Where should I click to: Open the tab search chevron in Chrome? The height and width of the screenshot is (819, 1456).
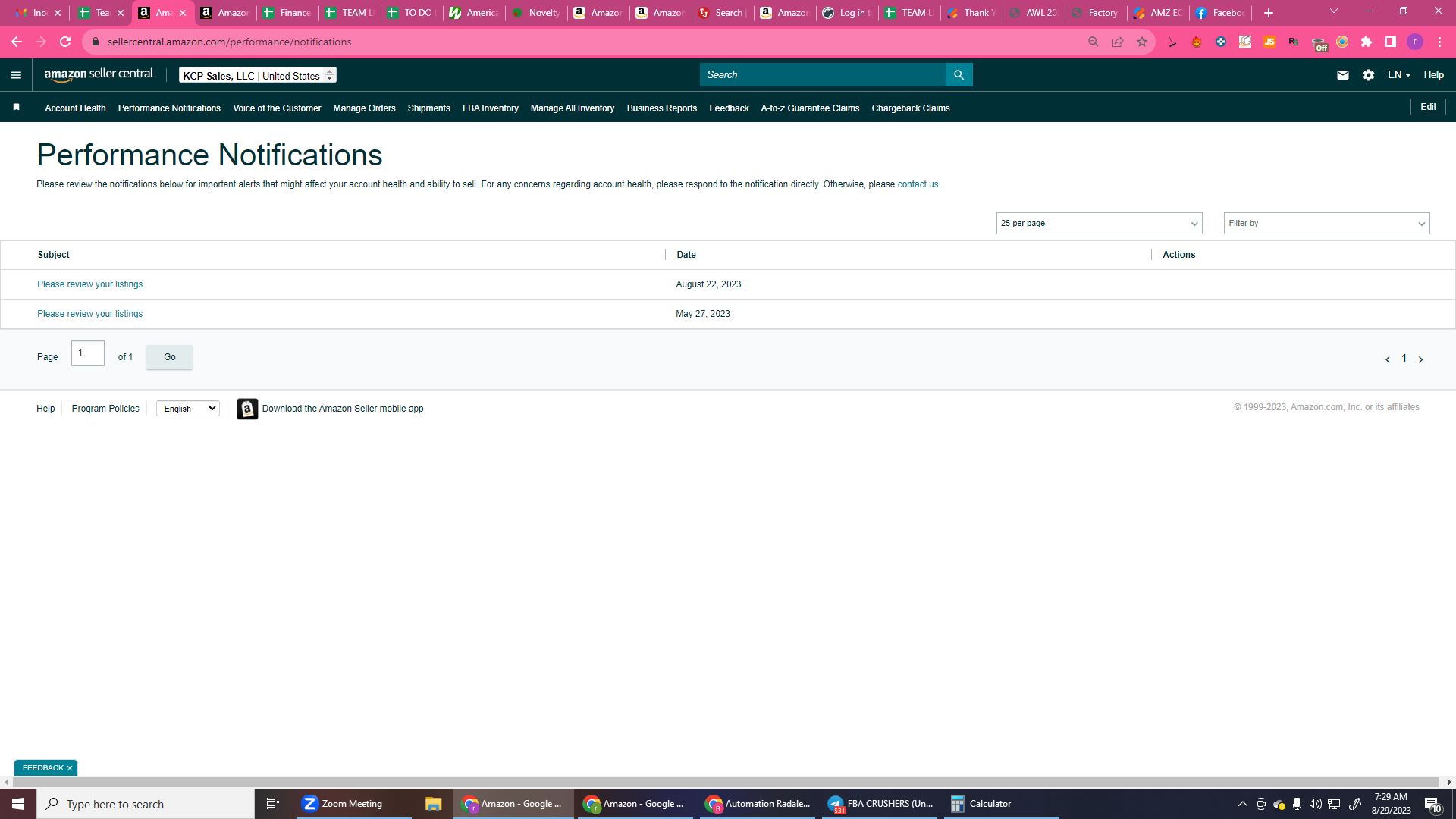(1334, 11)
